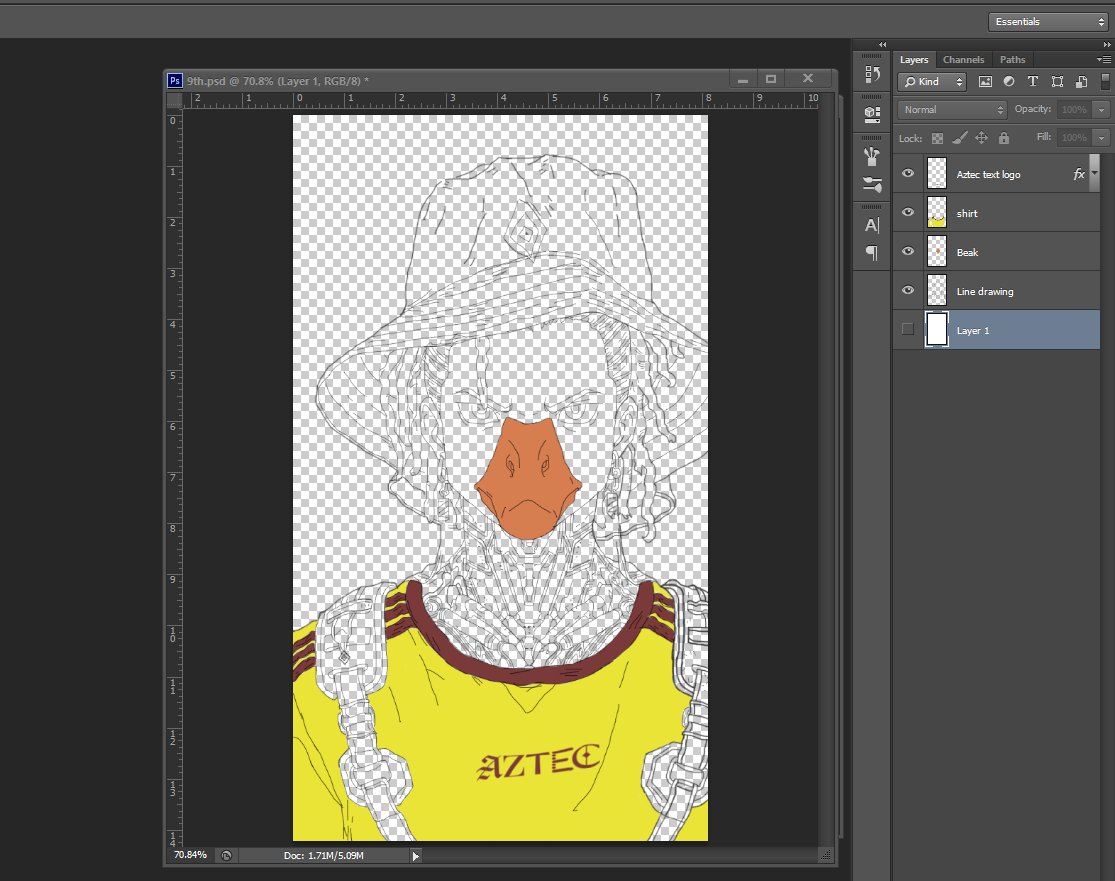Click the shirt layer thumbnail
Viewport: 1115px width, 881px height.
point(937,213)
